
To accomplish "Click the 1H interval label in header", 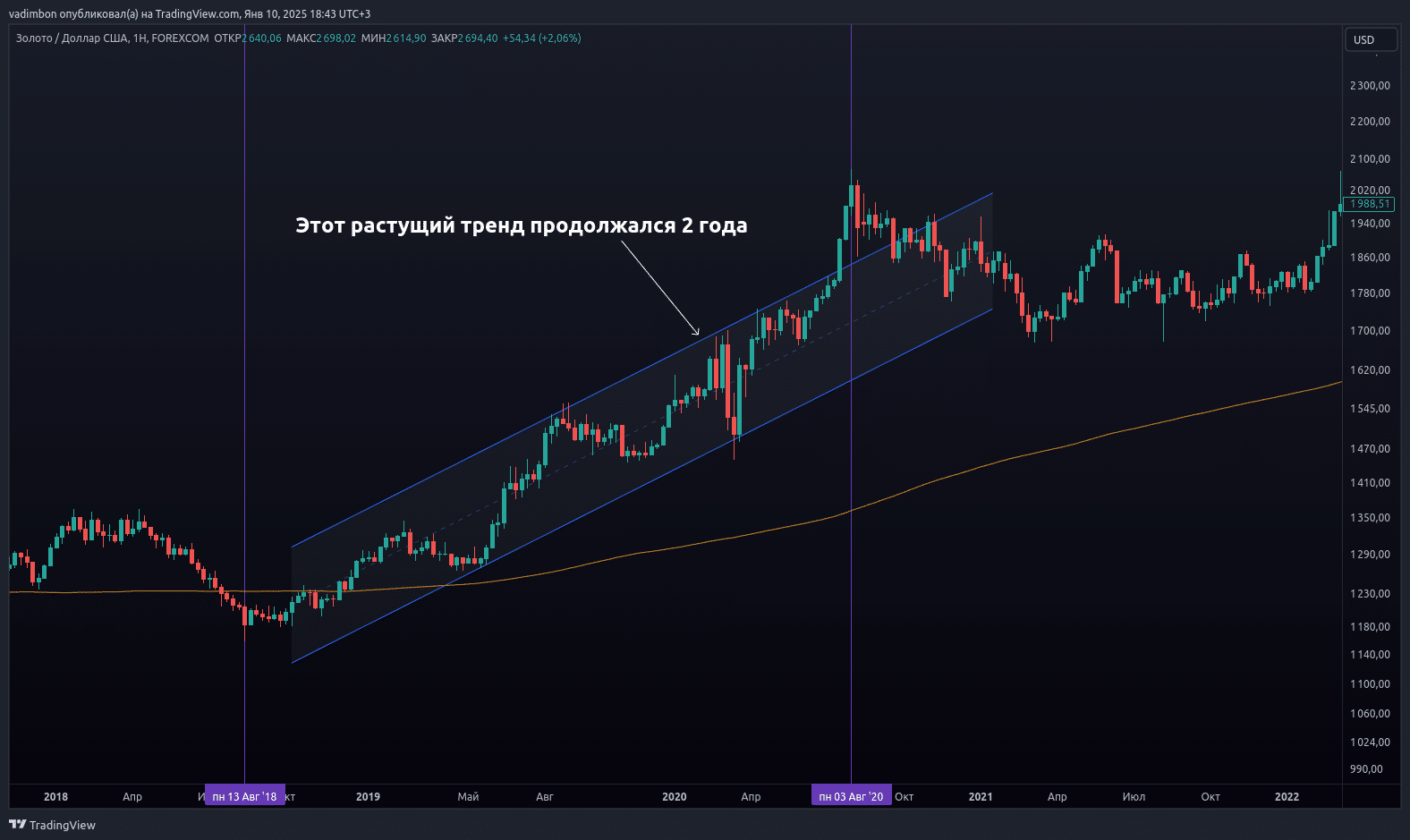I will tap(140, 38).
